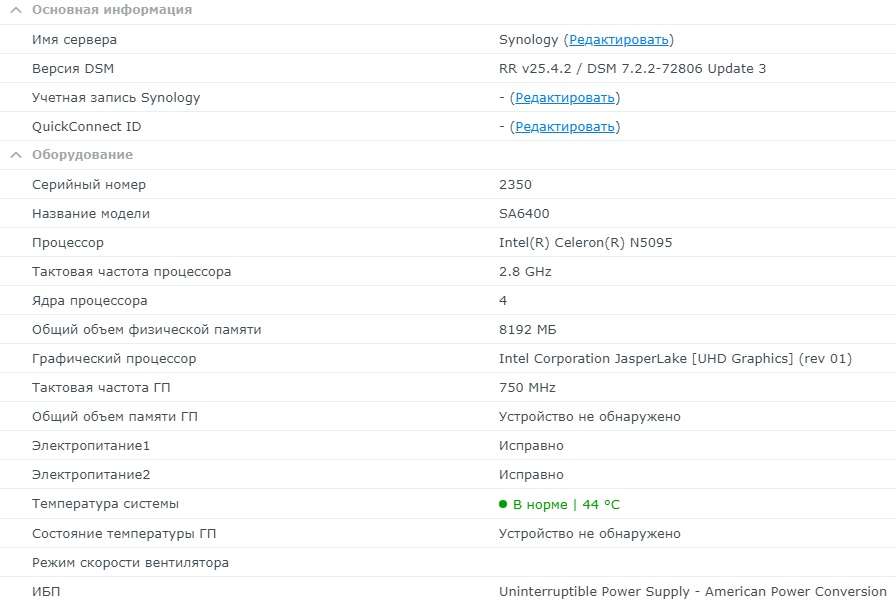The image size is (896, 605).
Task: Collapse the Оборудование section
Action: (16, 155)
